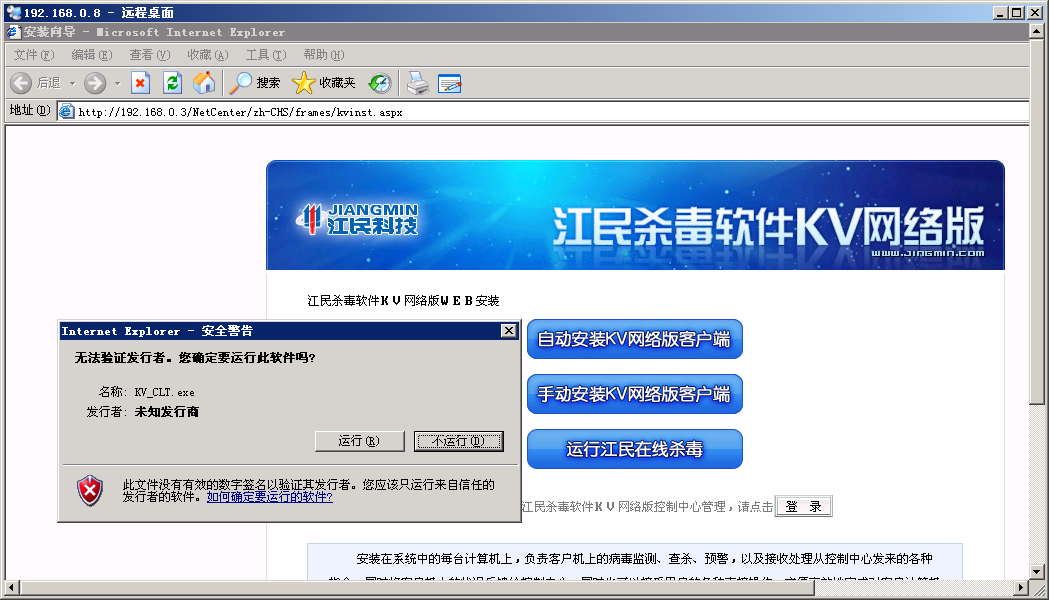Click the remote desktop title bar icon
Viewport: 1049px width, 600px height.
(x=13, y=12)
